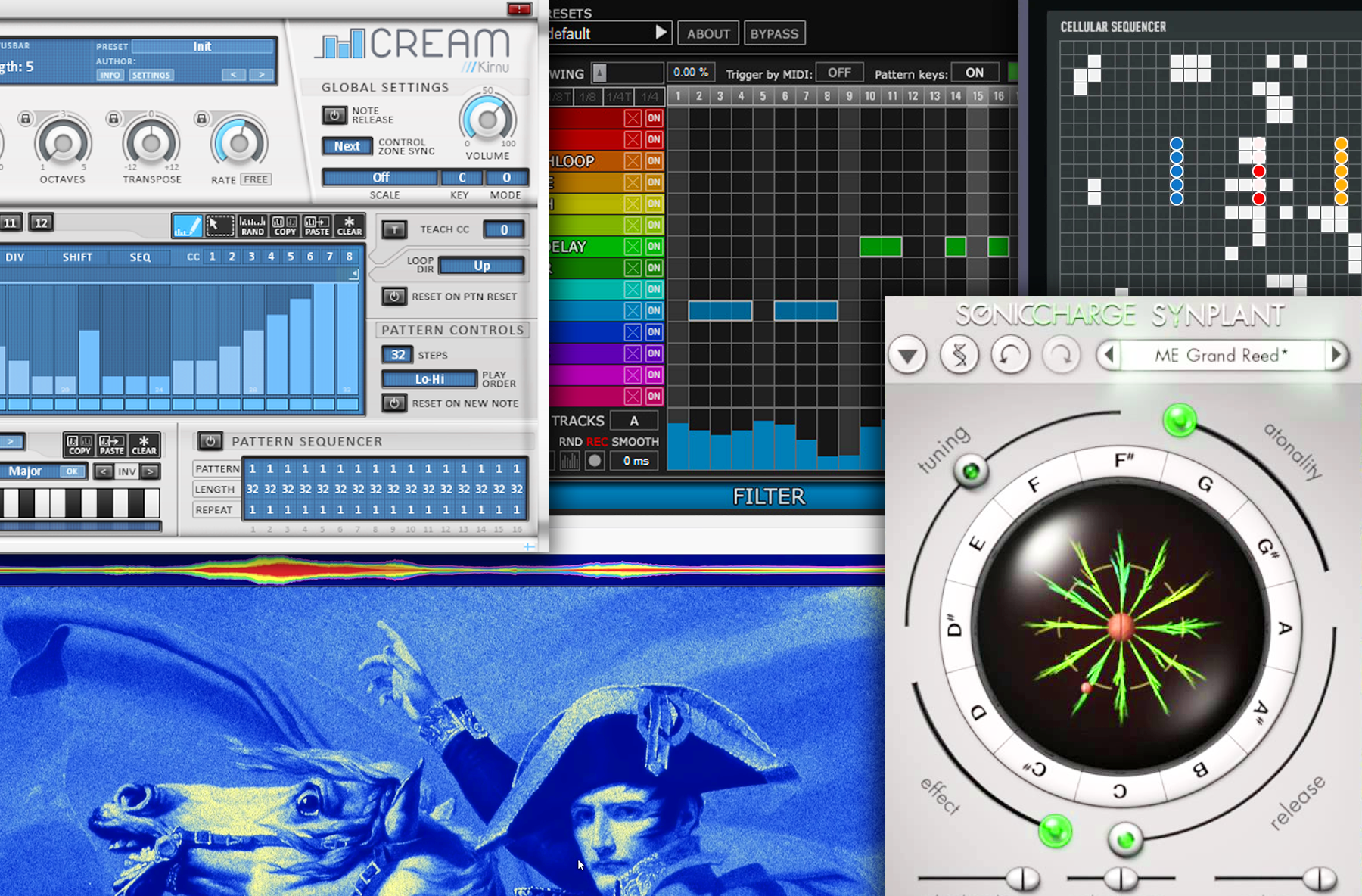Toggle the NOTE RELEASE power switch
Image resolution: width=1362 pixels, height=896 pixels.
coord(334,115)
